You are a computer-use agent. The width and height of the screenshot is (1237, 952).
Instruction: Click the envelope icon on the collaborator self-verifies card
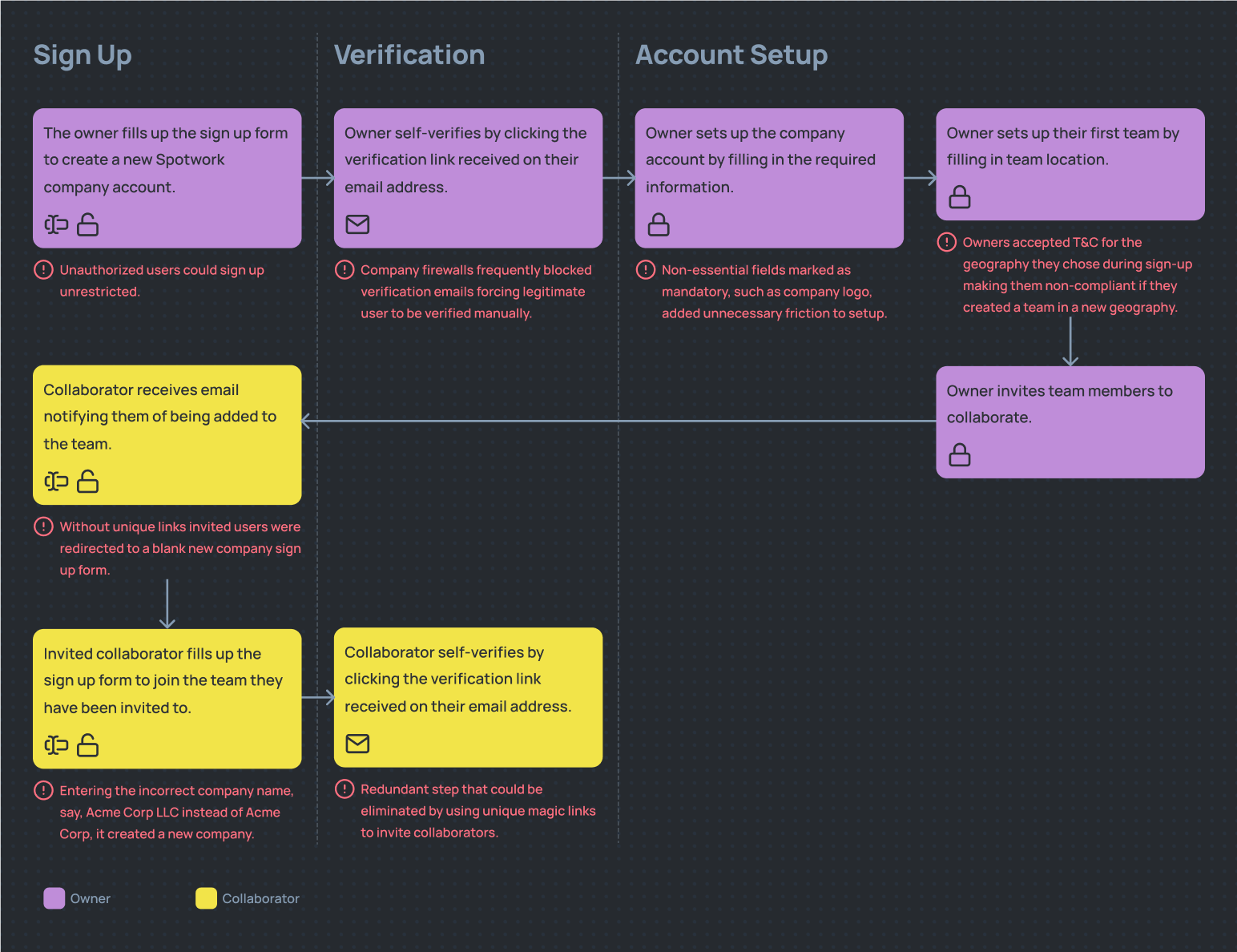click(x=357, y=744)
